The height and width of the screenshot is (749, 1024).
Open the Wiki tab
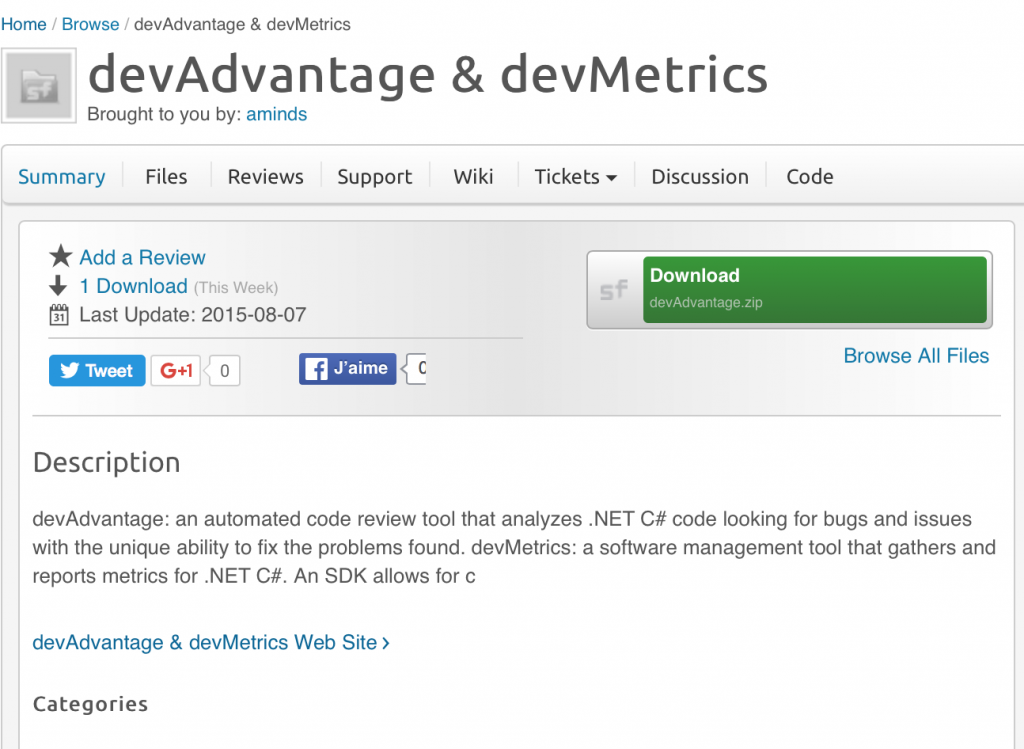click(473, 176)
